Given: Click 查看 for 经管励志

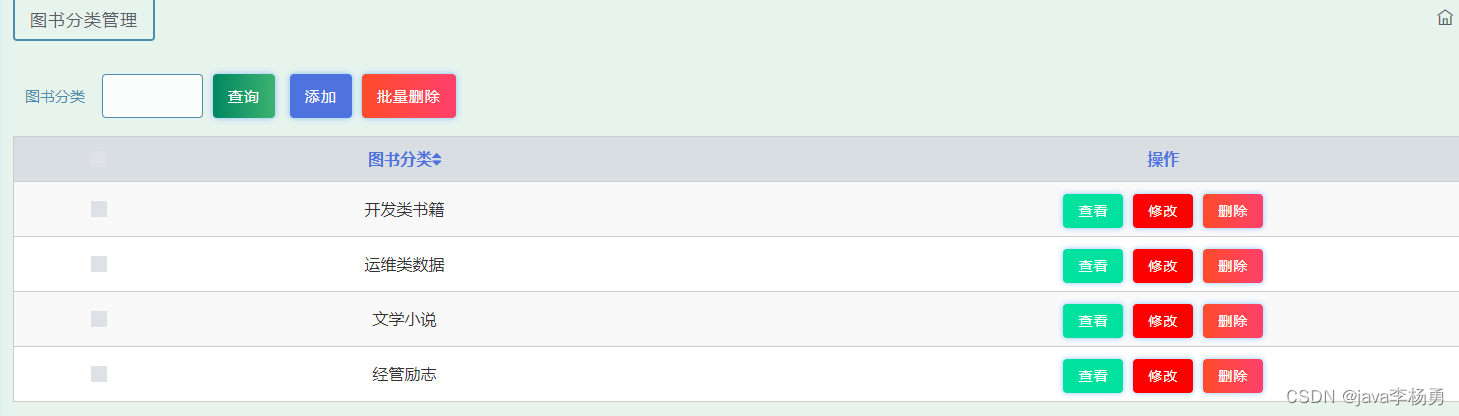Looking at the screenshot, I should pos(1092,376).
